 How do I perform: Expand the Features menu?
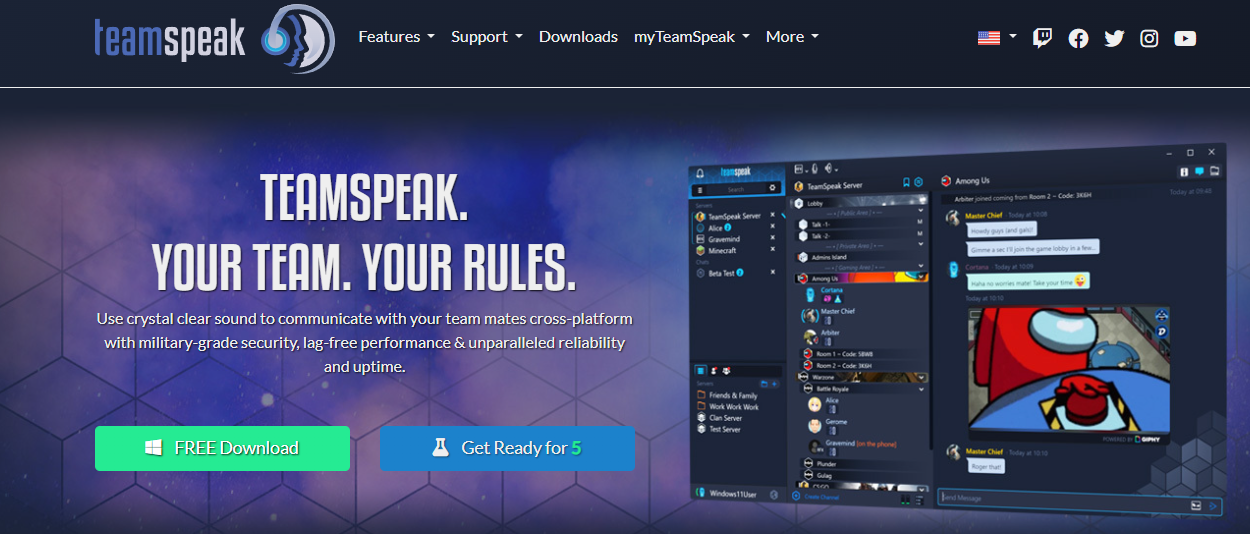(396, 37)
